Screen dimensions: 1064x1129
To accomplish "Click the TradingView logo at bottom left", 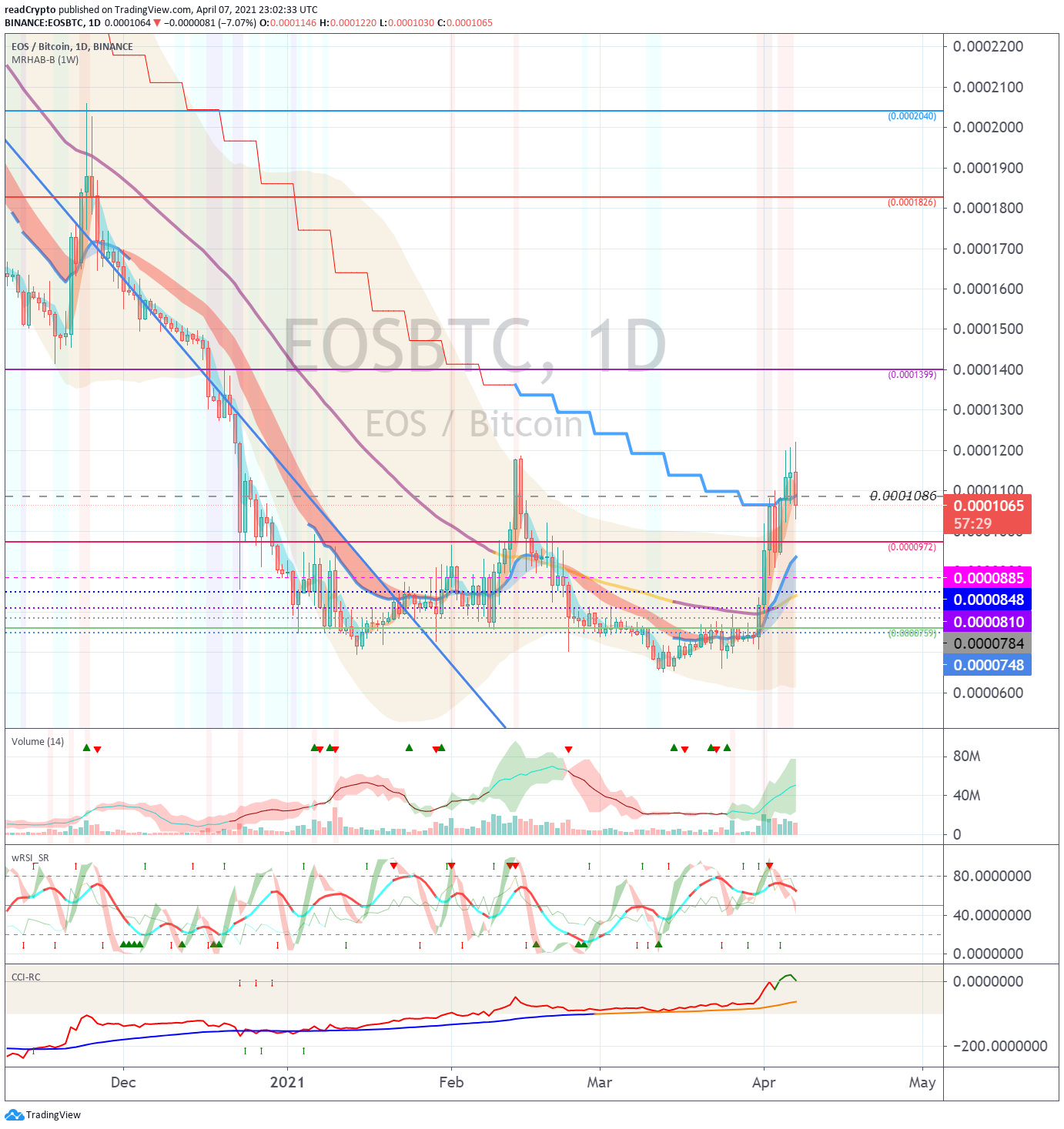I will 43,1114.
